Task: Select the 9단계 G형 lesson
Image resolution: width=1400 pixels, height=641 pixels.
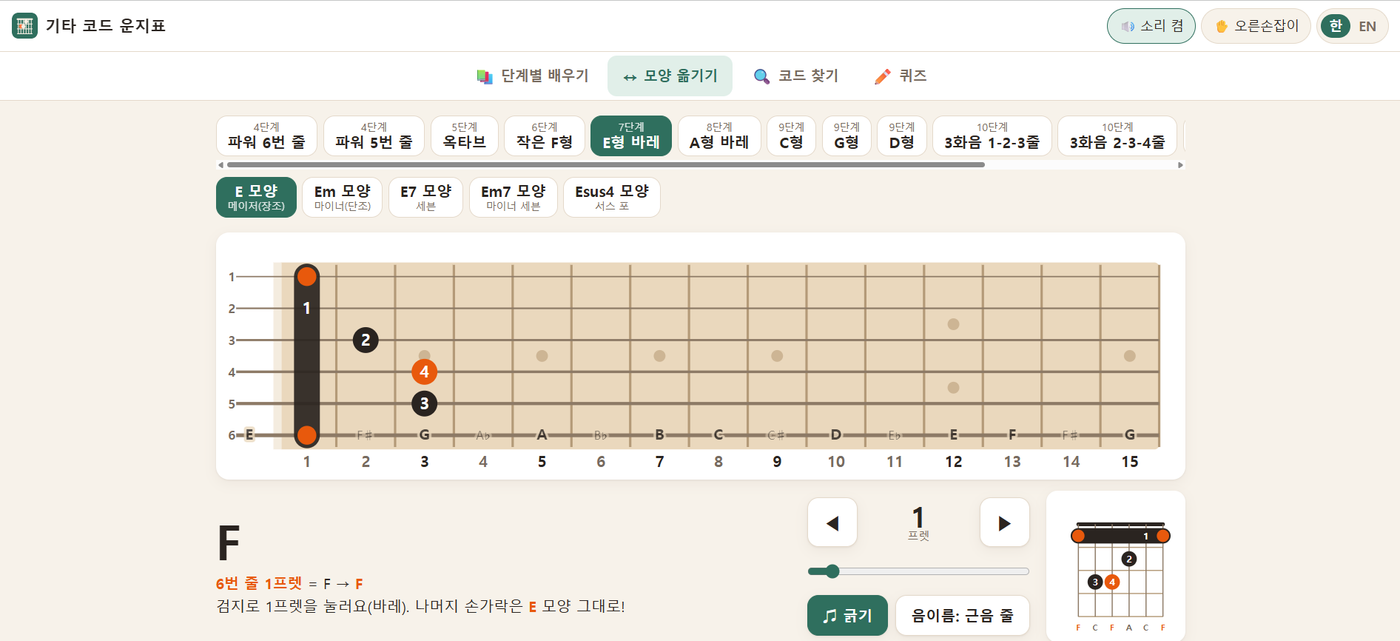Action: [x=846, y=136]
